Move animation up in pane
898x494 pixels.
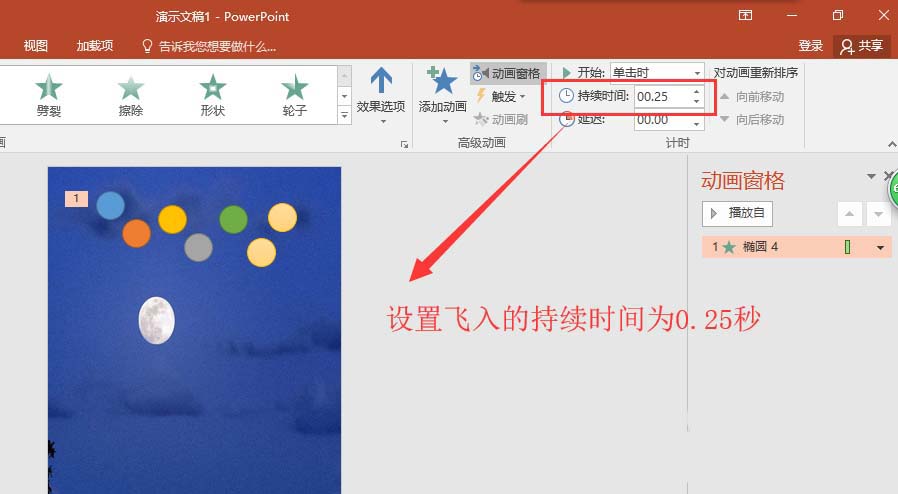[849, 214]
